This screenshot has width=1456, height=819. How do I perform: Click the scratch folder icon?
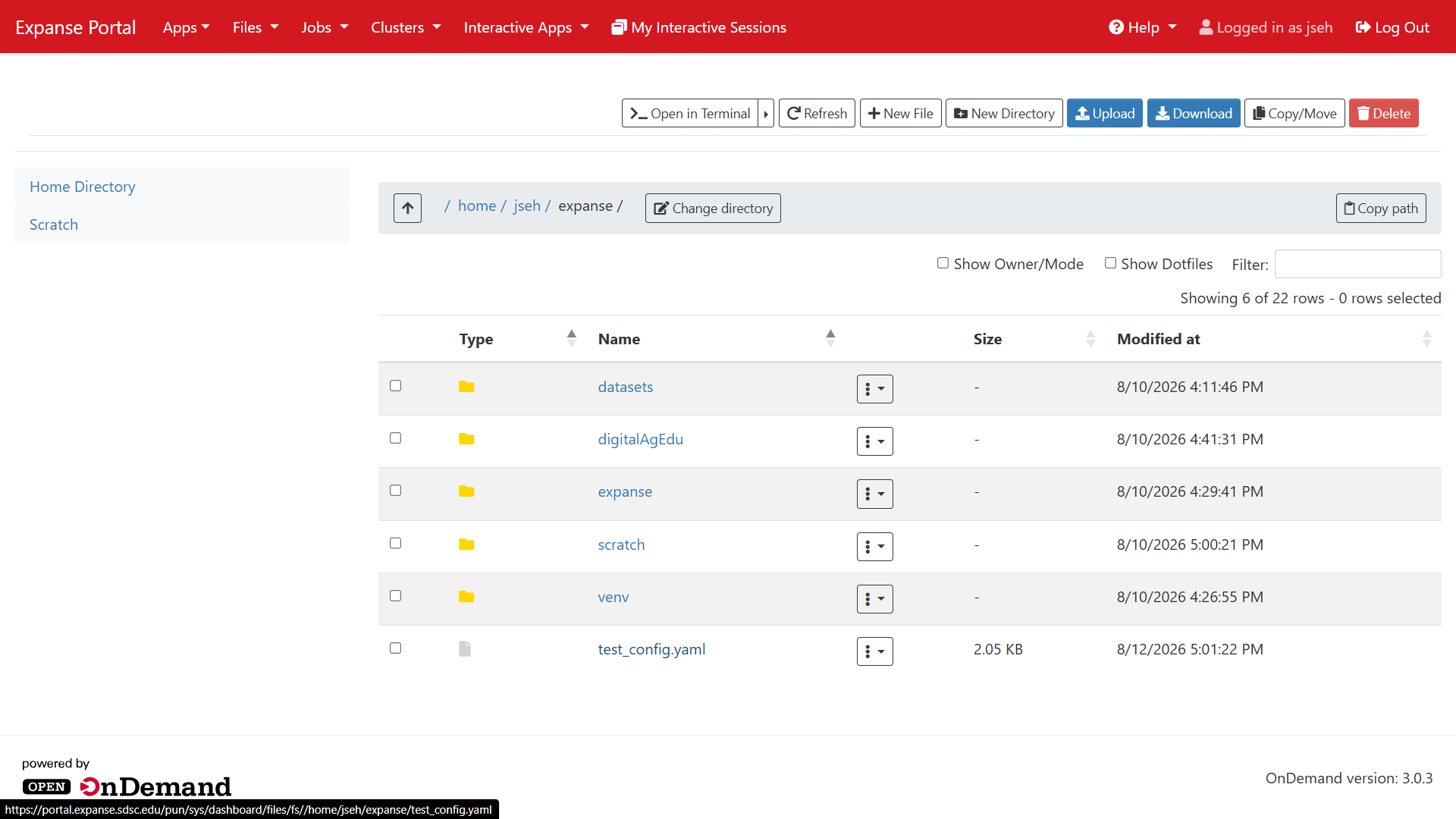466,544
